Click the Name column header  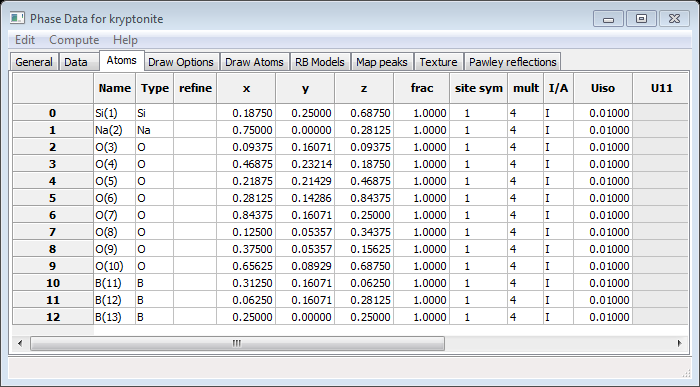[115, 88]
